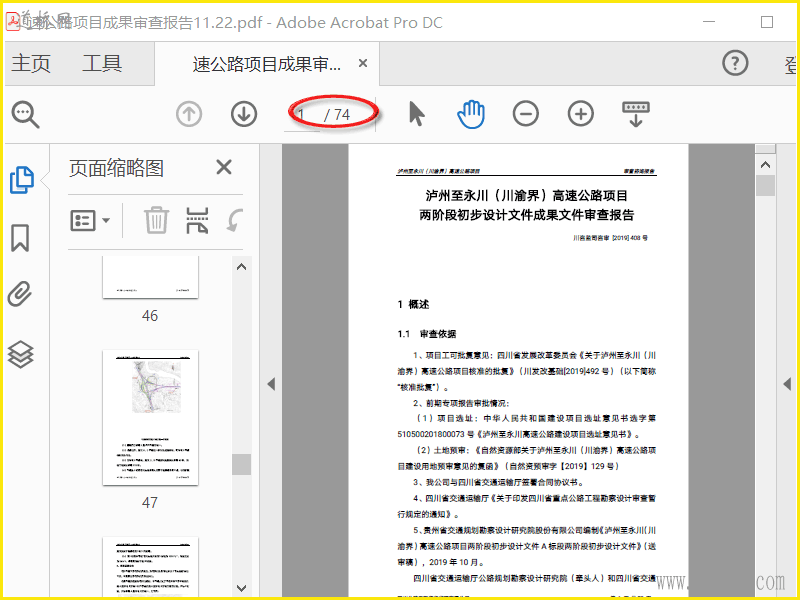Go to previous page with up arrow

click(189, 114)
